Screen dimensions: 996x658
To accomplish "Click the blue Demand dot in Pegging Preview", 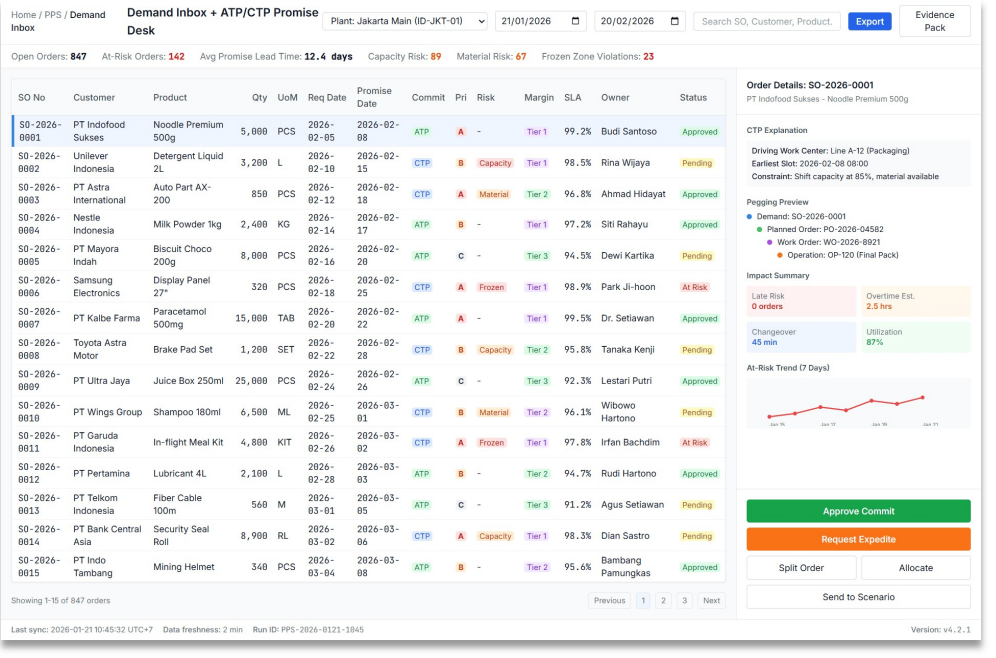I will pos(750,216).
